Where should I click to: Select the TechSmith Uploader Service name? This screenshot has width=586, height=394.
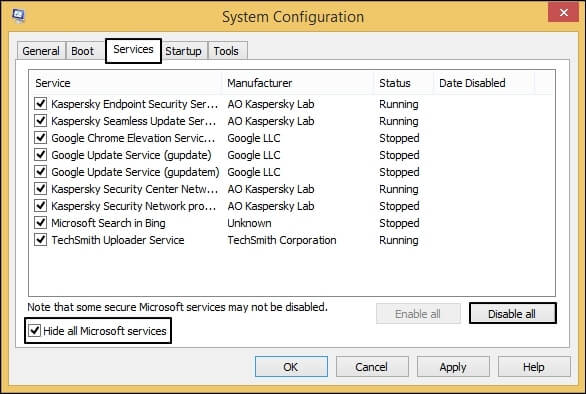pos(118,240)
